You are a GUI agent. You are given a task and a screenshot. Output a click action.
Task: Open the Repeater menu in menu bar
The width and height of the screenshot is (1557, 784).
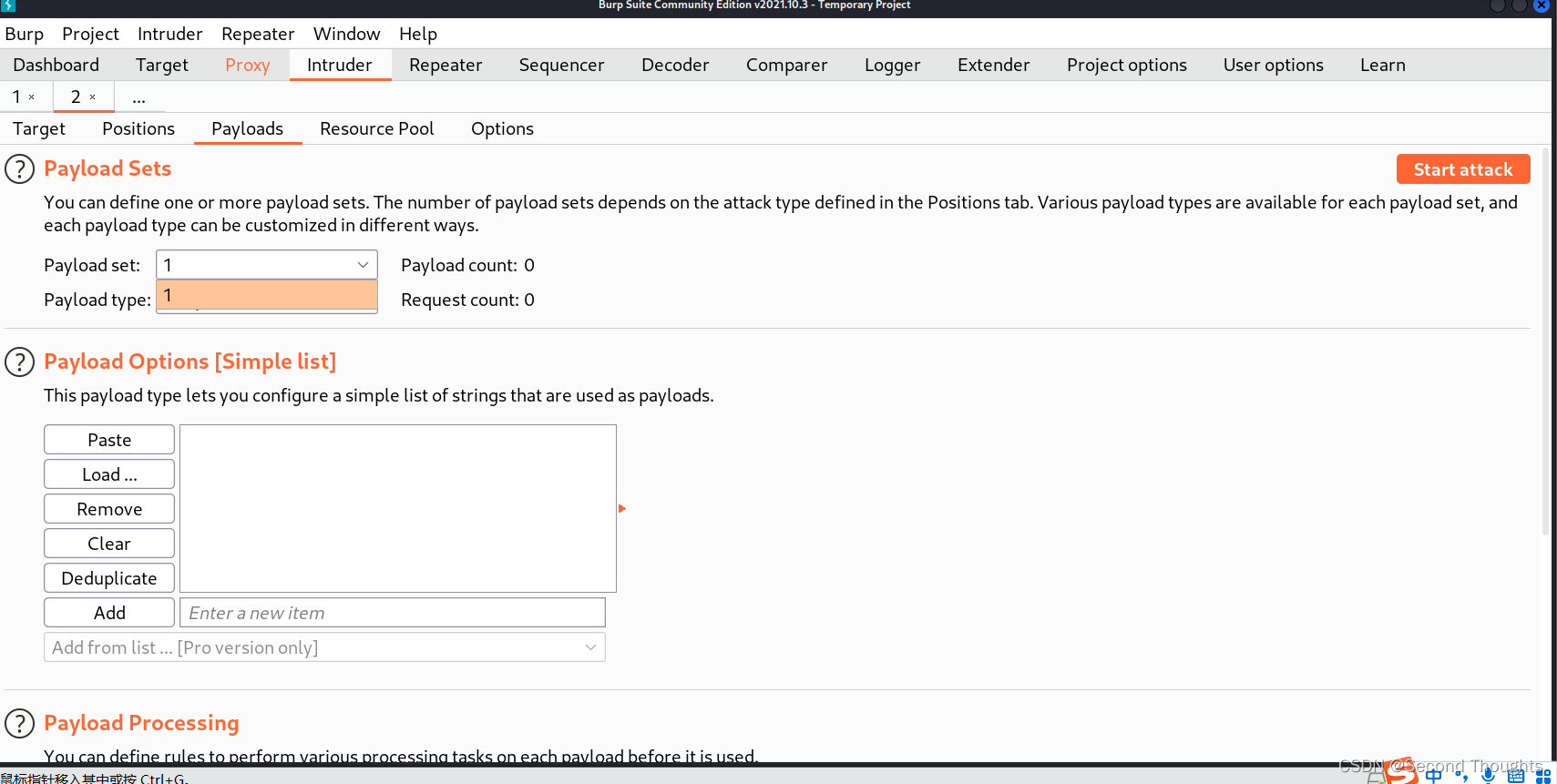pyautogui.click(x=258, y=34)
